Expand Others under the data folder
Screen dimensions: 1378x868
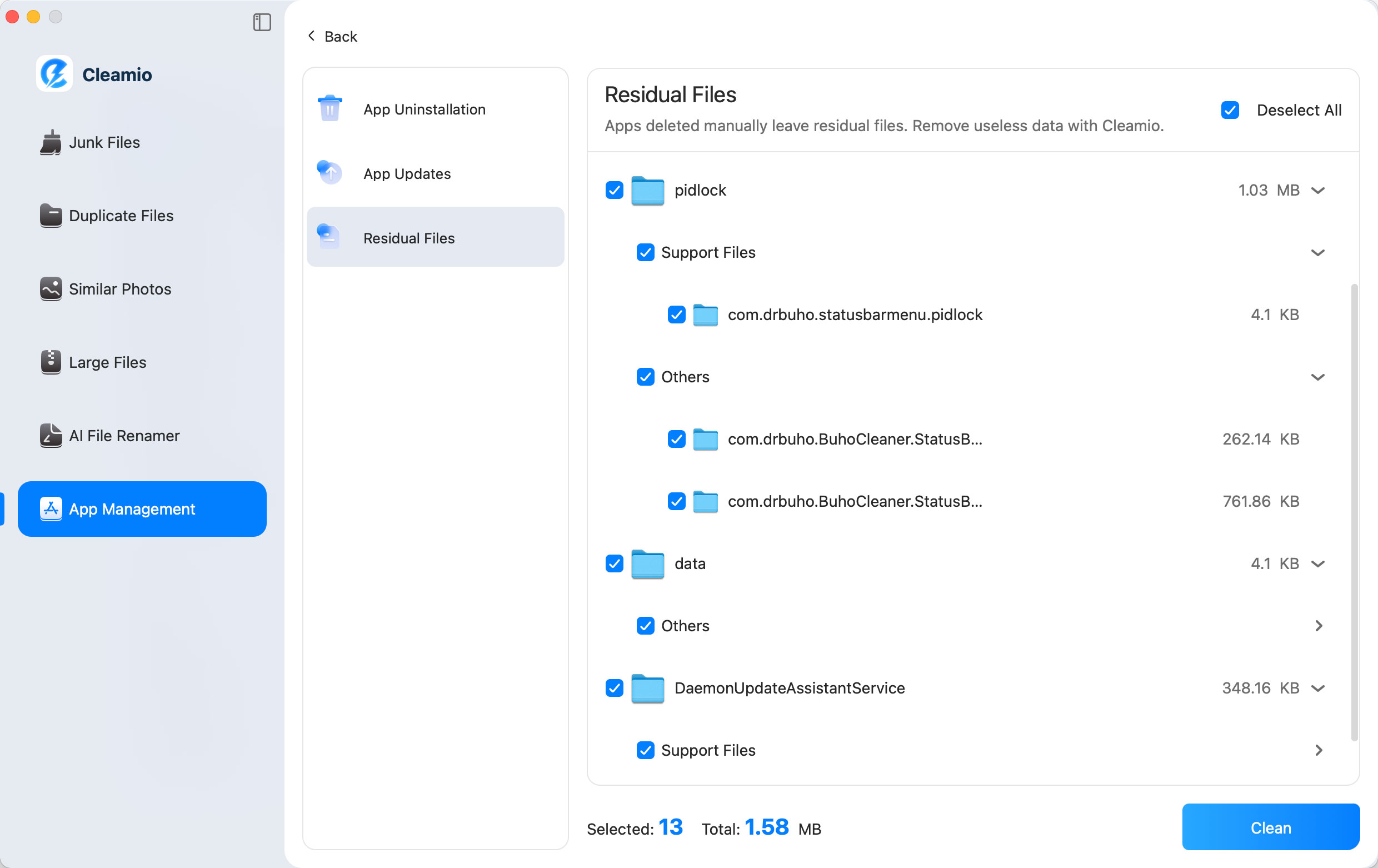(x=1319, y=625)
